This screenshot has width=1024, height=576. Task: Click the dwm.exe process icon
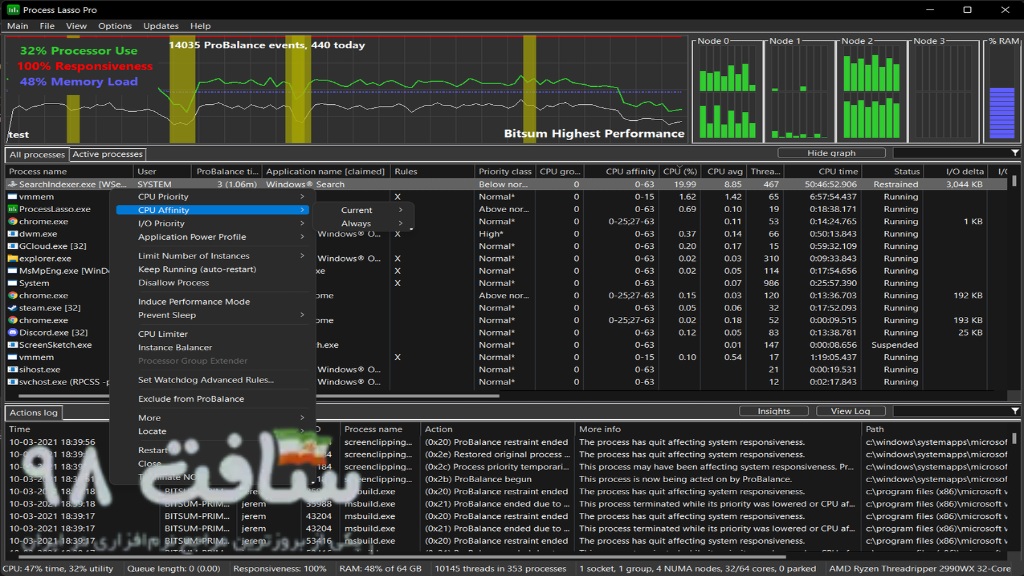pyautogui.click(x=12, y=234)
